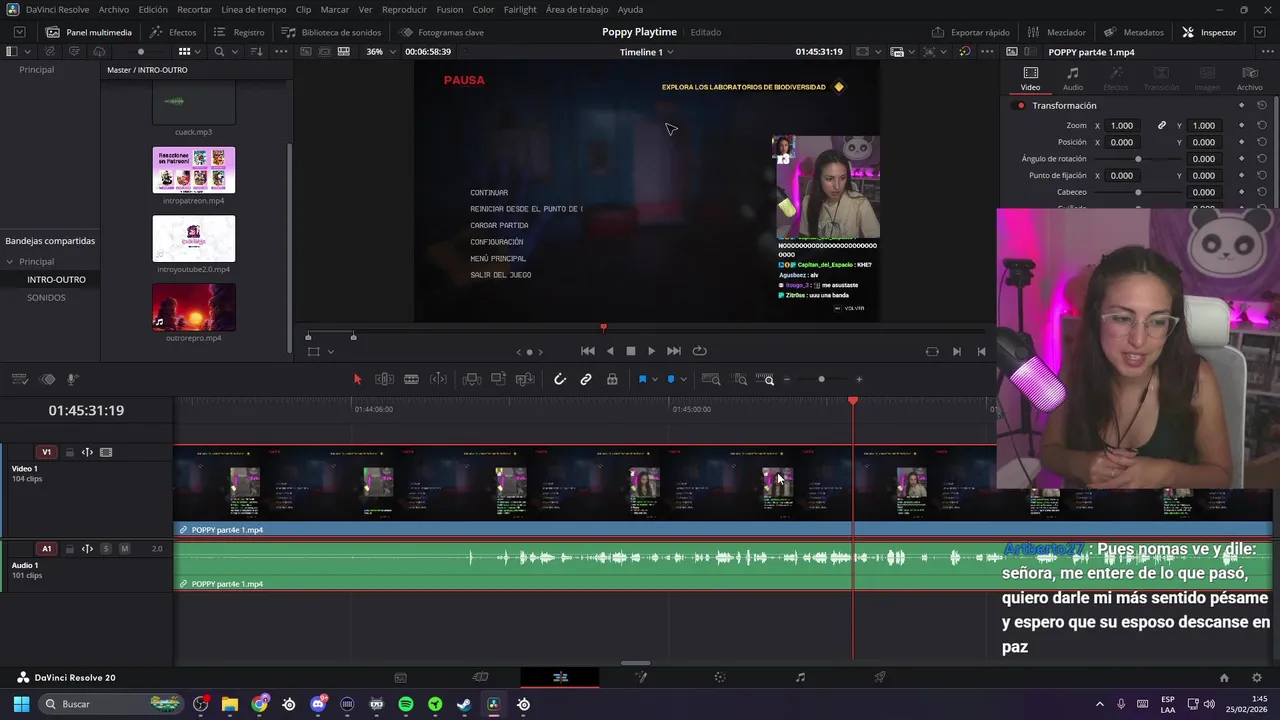This screenshot has width=1280, height=720.
Task: Adjust the Cabeceo slider handle
Action: (1138, 192)
